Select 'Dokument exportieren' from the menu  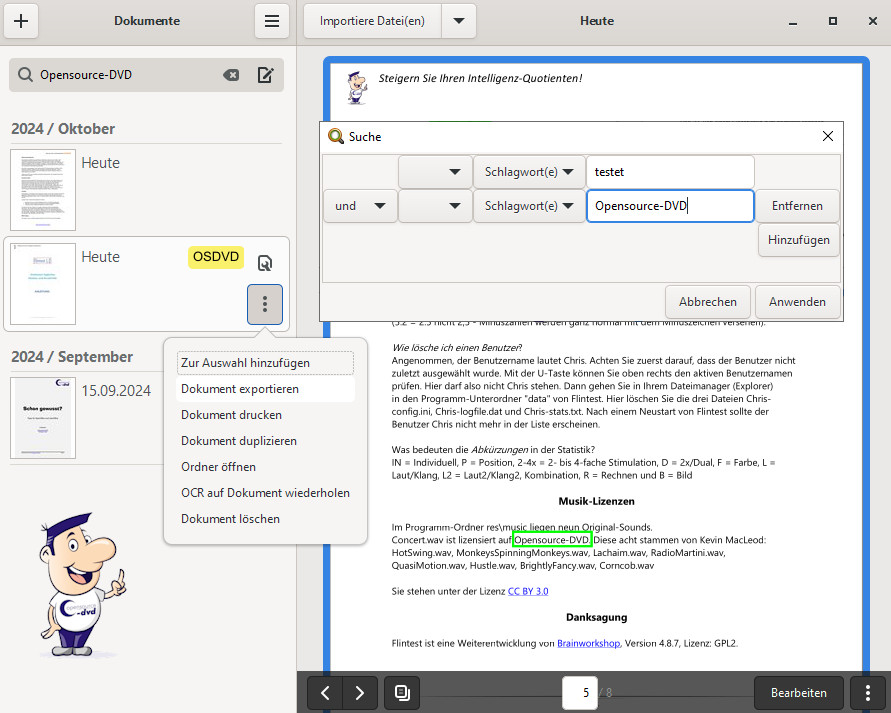click(x=240, y=389)
